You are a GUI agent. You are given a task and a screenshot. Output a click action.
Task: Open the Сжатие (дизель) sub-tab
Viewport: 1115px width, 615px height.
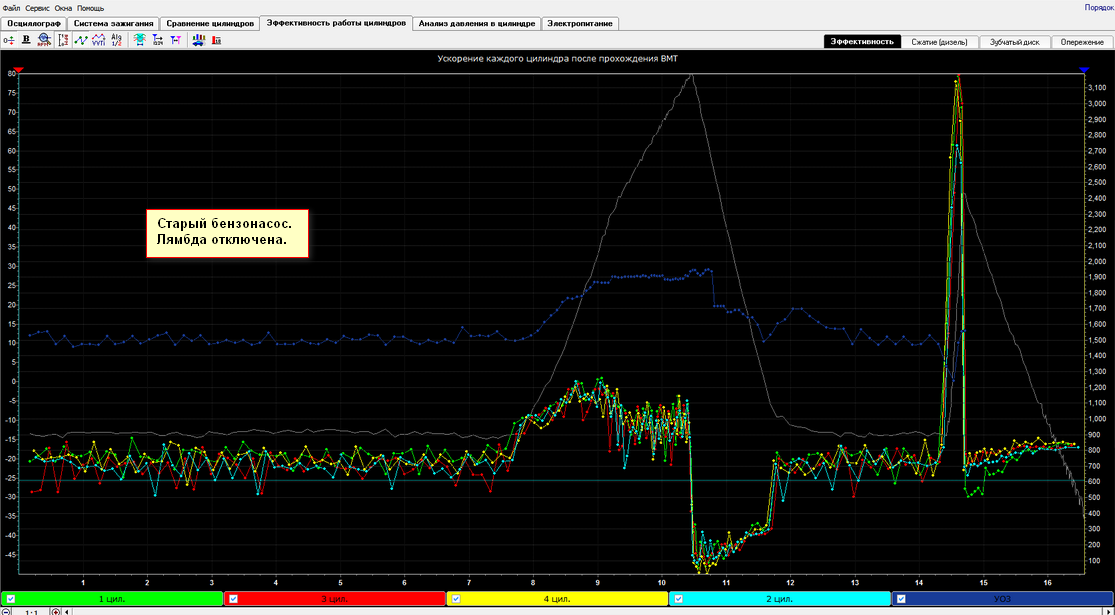(939, 42)
